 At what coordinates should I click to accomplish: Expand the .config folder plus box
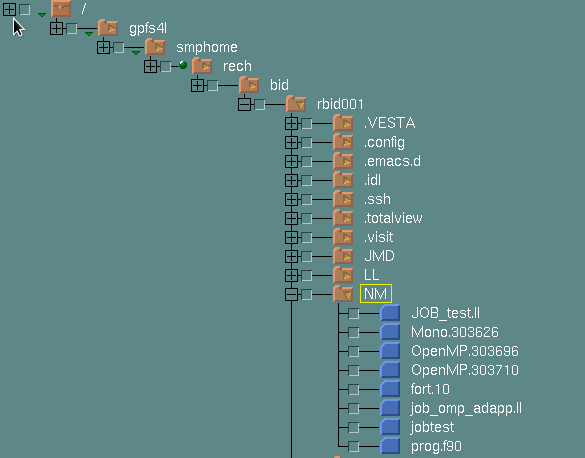(x=291, y=142)
